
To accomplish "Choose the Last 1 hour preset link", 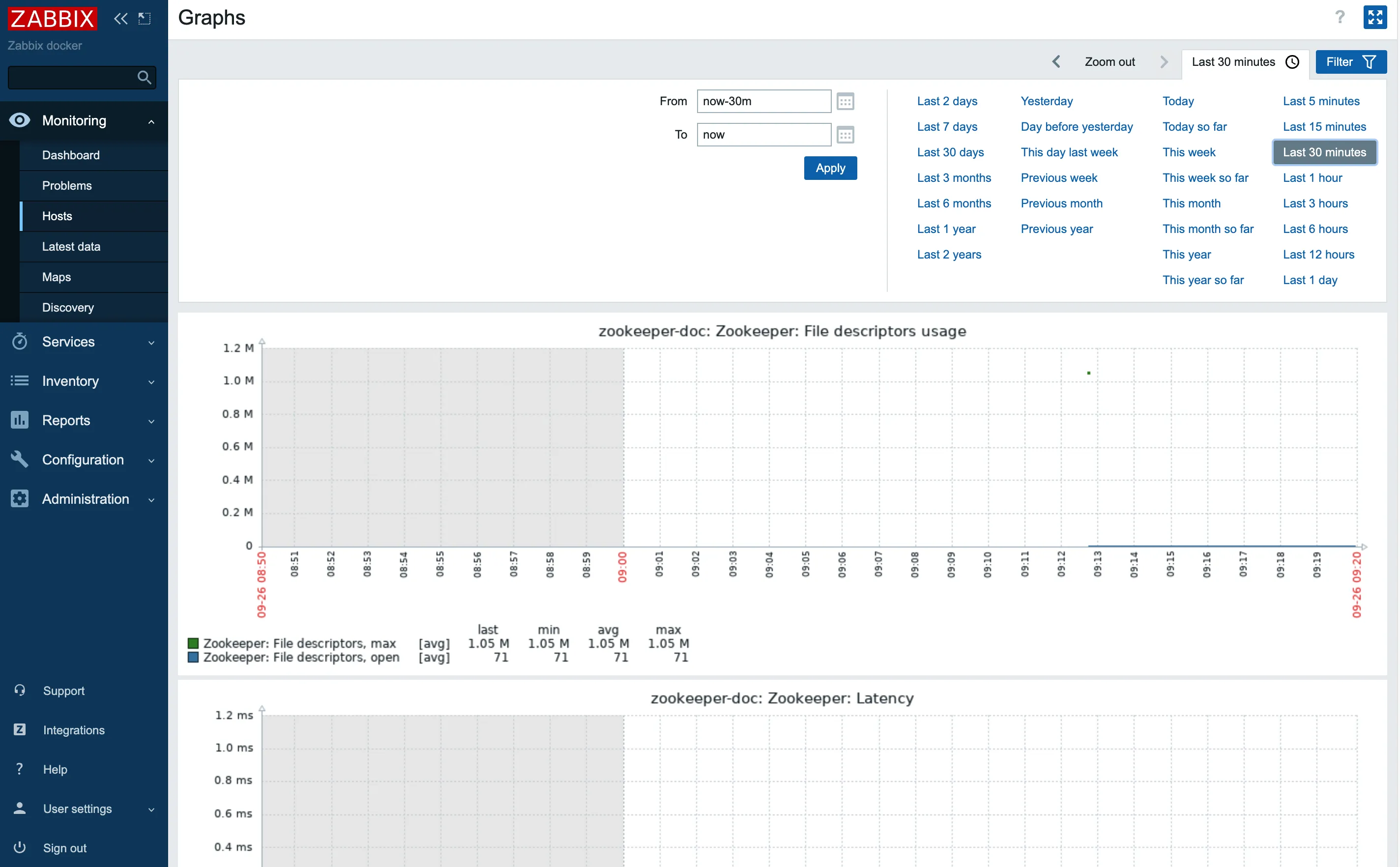I will (x=1312, y=178).
